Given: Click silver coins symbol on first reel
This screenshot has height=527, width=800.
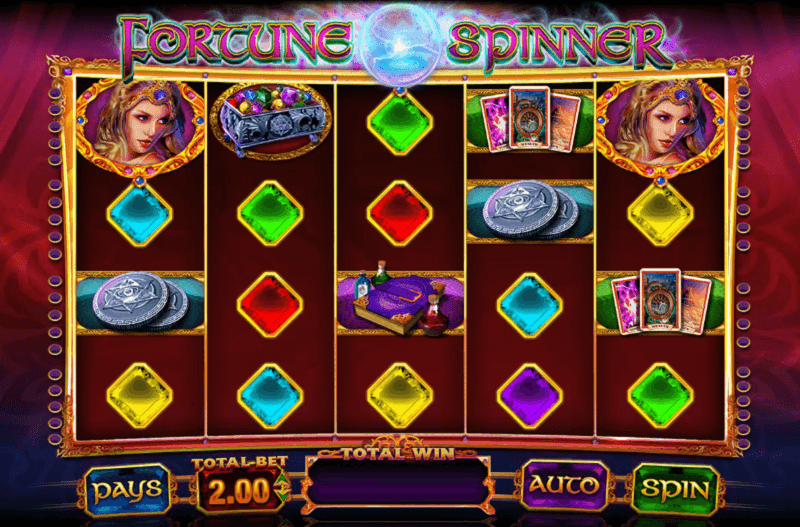Looking at the screenshot, I should 140,303.
